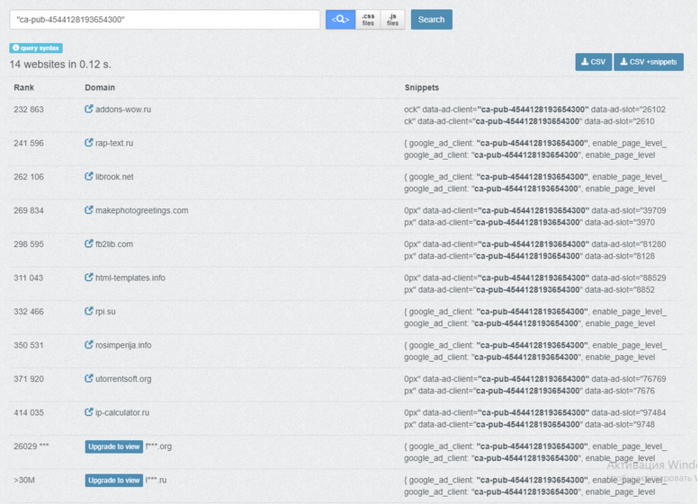The width and height of the screenshot is (700, 504).
Task: Open external link icon for makephotogreetings.com
Action: click(x=89, y=210)
